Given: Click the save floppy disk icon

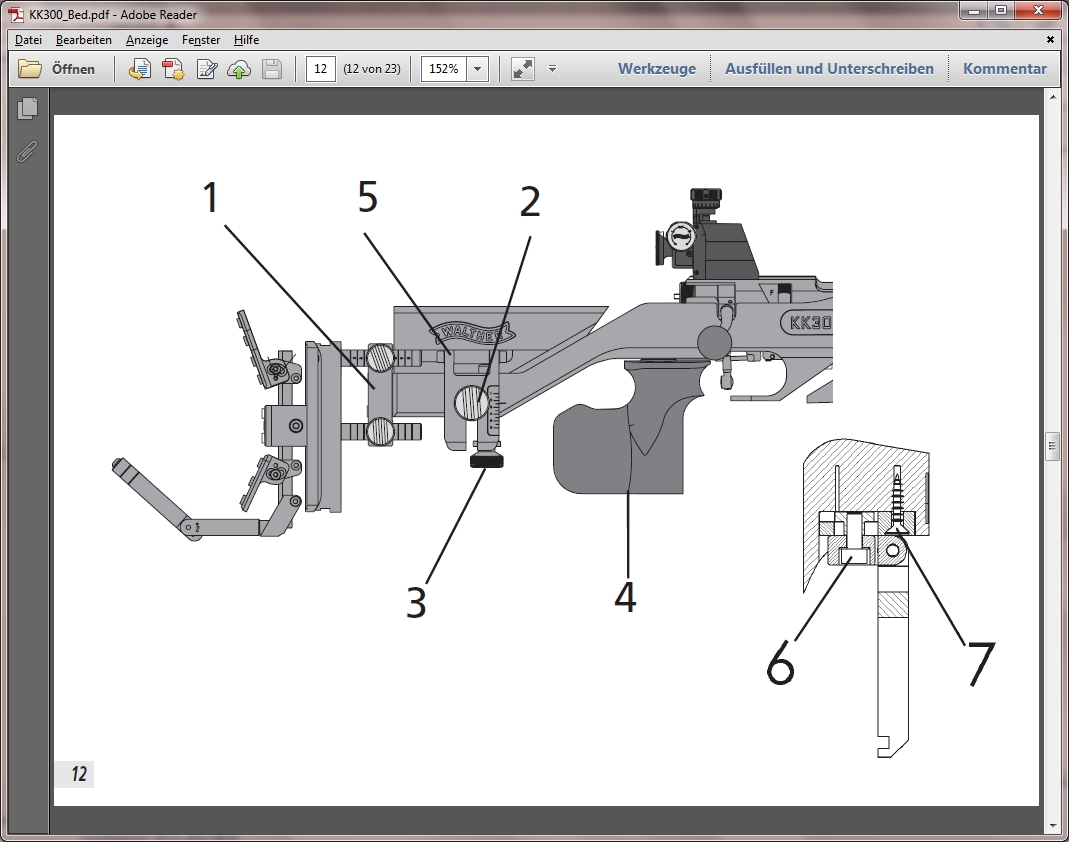Looking at the screenshot, I should 271,69.
